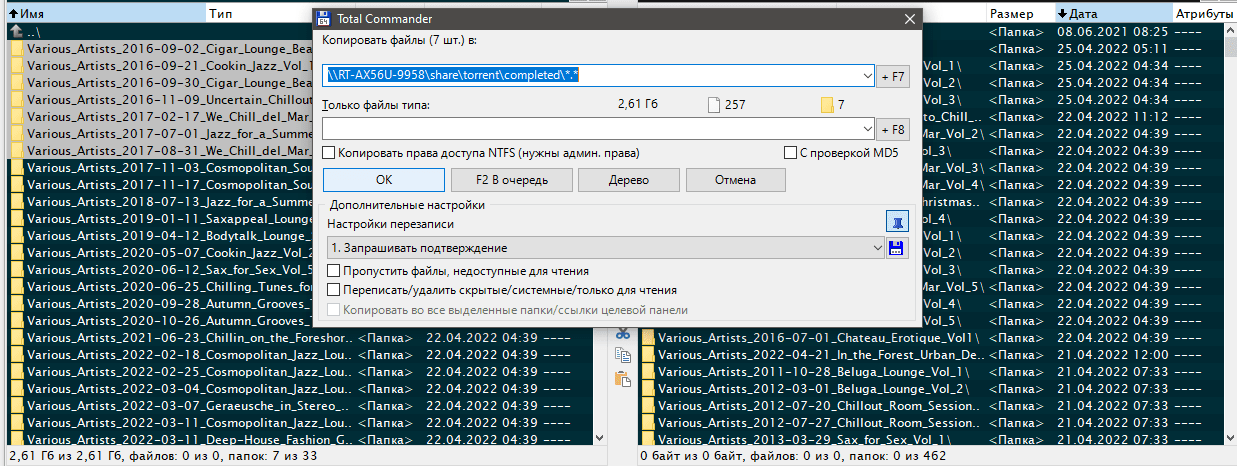The height and width of the screenshot is (466, 1237).
Task: Enable copying NTFS access rights
Action: pos(329,153)
